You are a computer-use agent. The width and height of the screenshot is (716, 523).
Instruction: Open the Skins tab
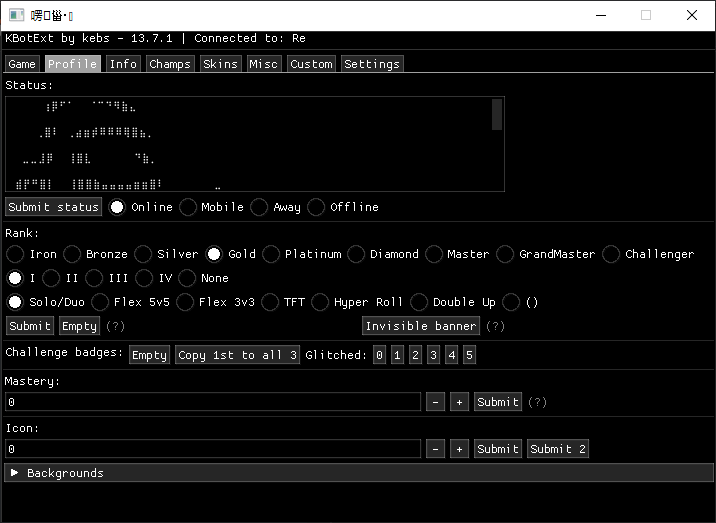[221, 64]
